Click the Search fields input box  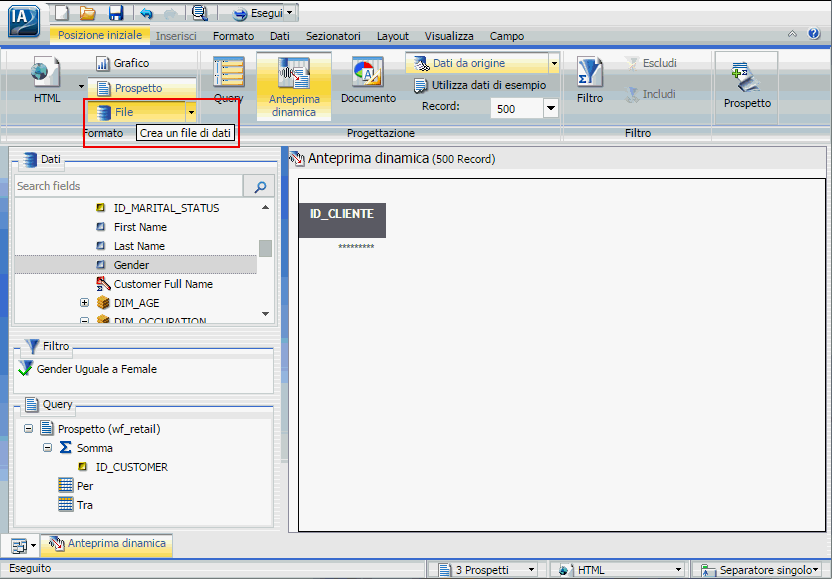pyautogui.click(x=128, y=186)
